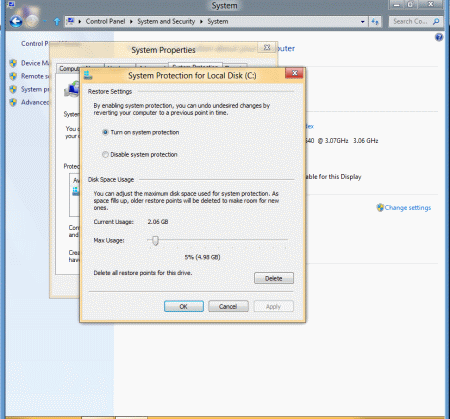This screenshot has width=450, height=419.
Task: Click System and Security breadcrumb
Action: pyautogui.click(x=166, y=21)
